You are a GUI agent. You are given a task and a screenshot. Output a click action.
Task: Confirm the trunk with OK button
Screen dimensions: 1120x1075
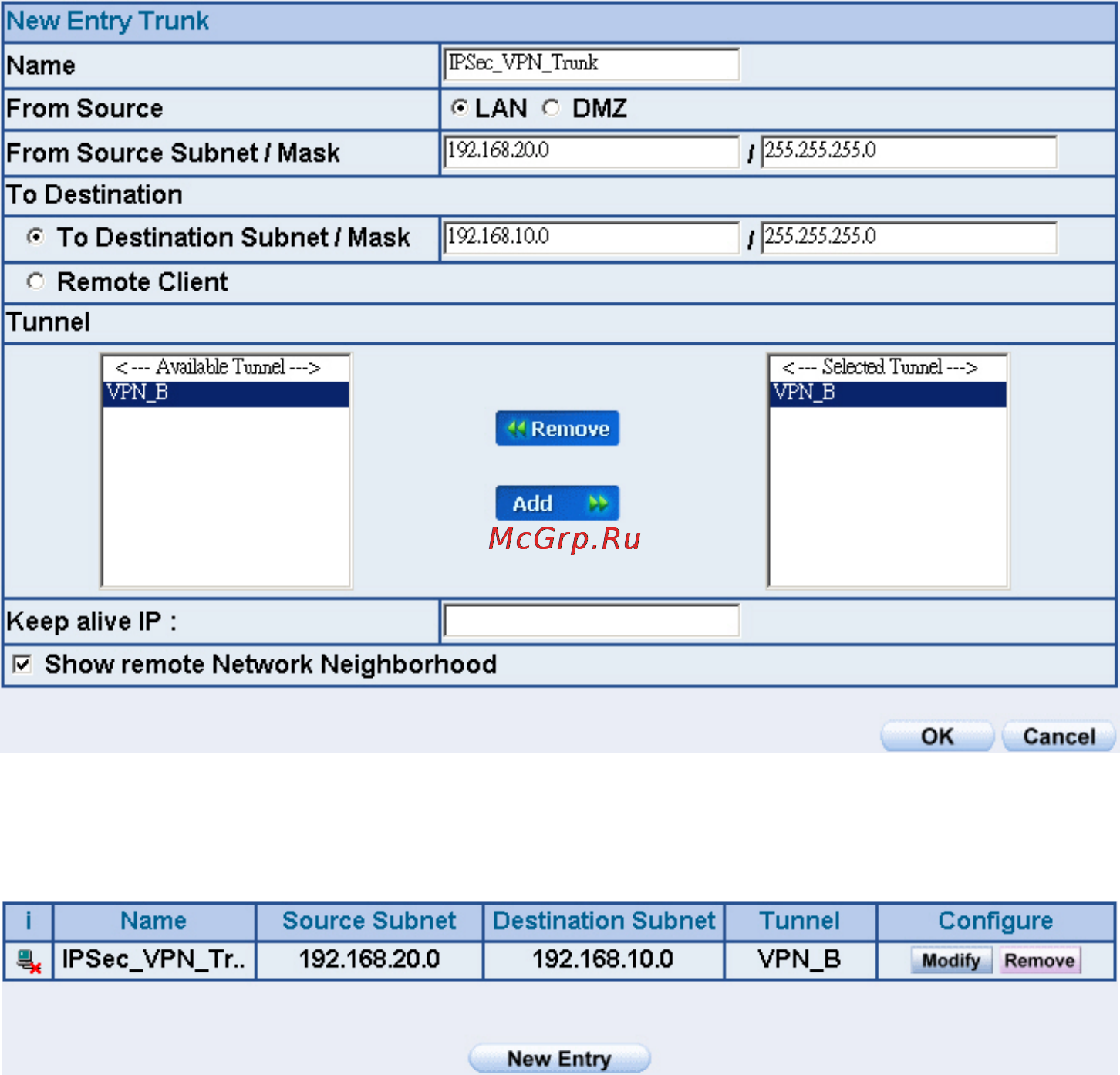coord(937,736)
